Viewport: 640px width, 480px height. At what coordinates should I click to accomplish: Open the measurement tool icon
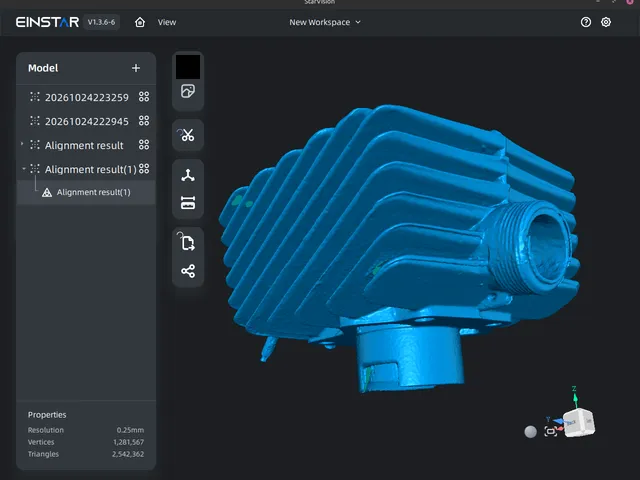click(188, 202)
